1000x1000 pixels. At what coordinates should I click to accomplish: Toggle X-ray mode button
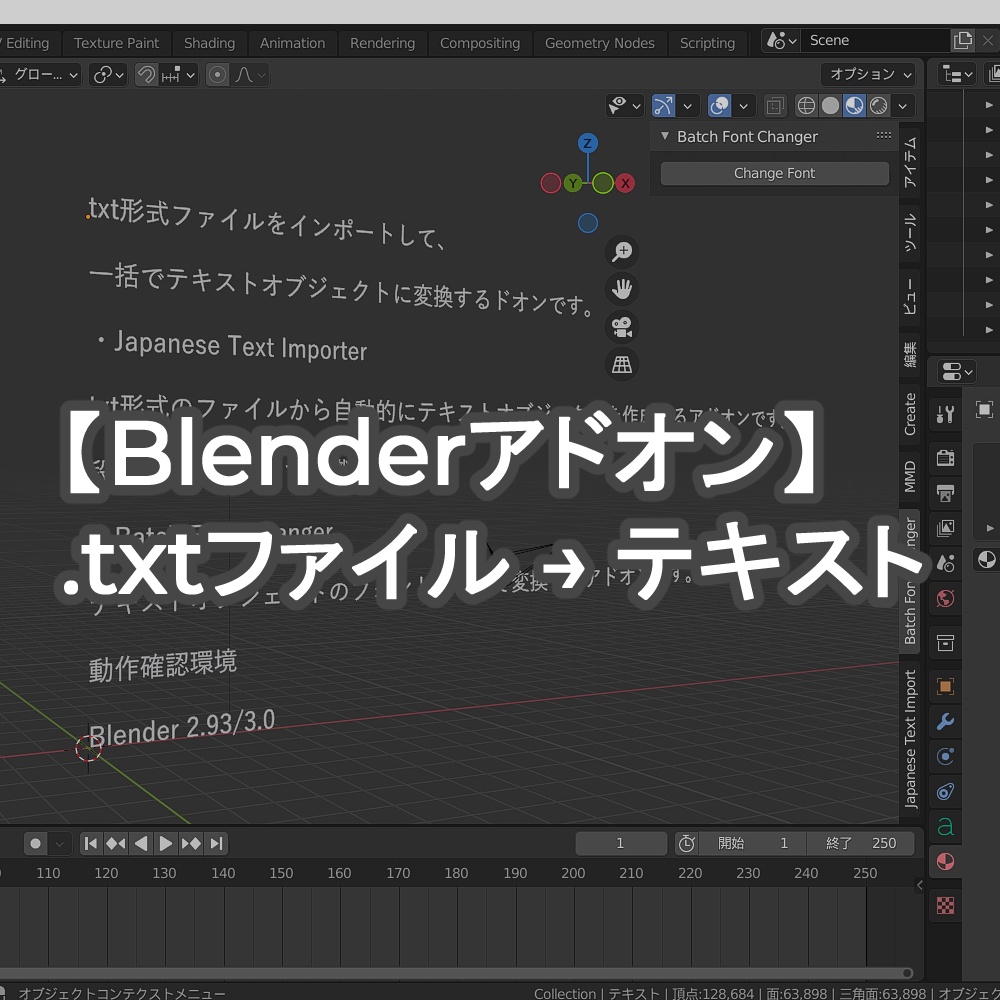click(775, 106)
